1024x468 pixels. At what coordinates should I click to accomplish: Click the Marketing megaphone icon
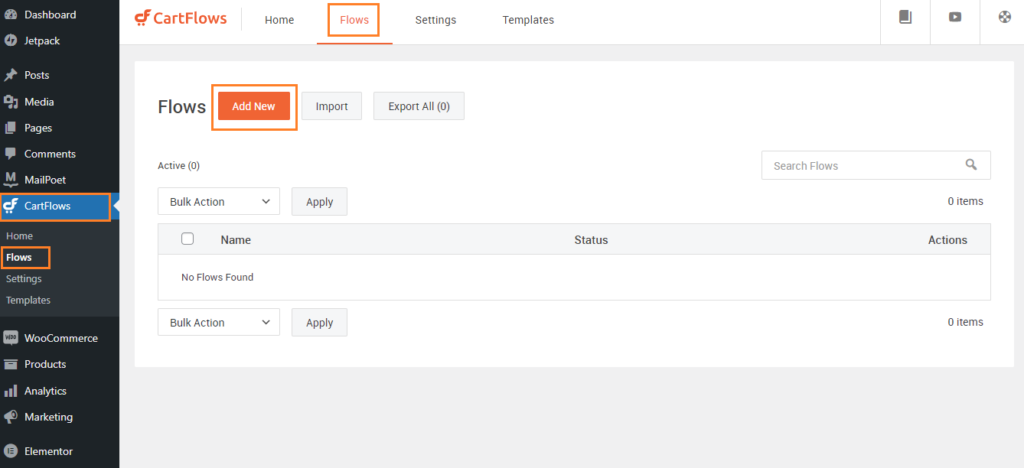(10, 416)
